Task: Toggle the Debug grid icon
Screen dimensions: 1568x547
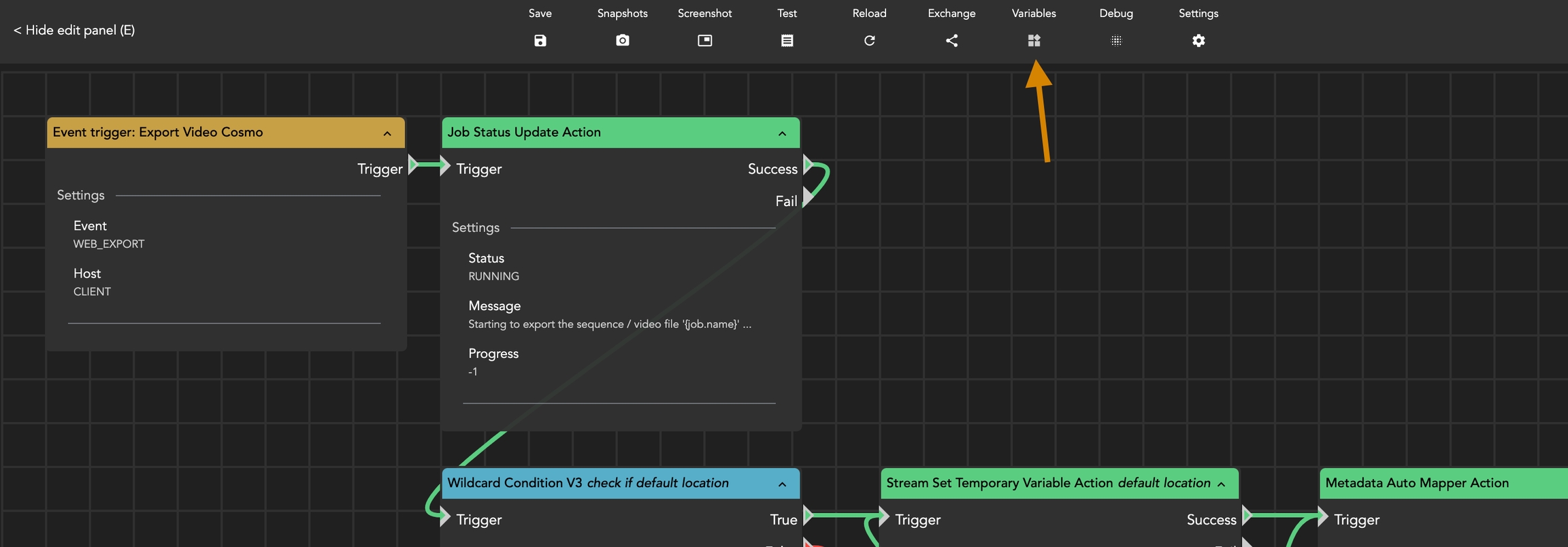Action: (1116, 41)
